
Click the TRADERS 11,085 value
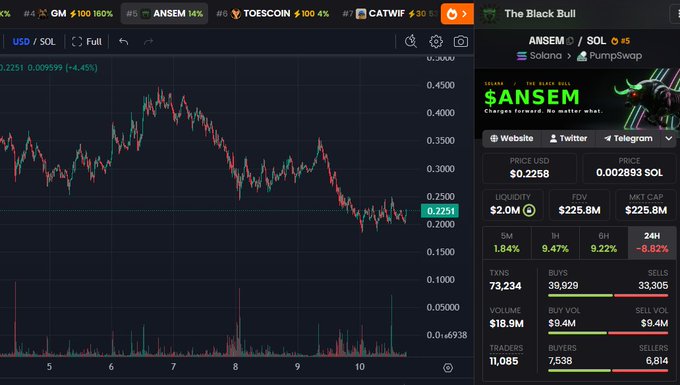(503, 361)
